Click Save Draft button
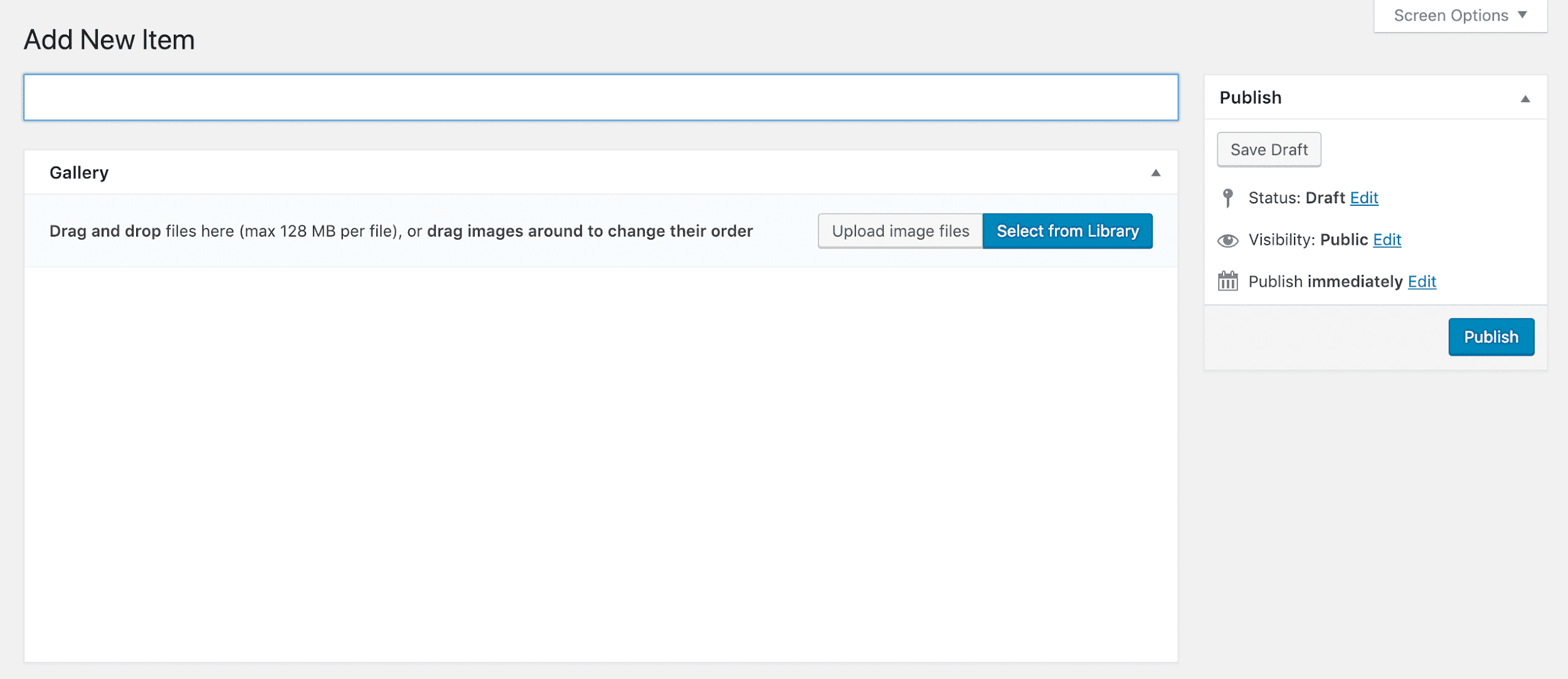Screen dimensions: 1568x679 pos(1269,149)
